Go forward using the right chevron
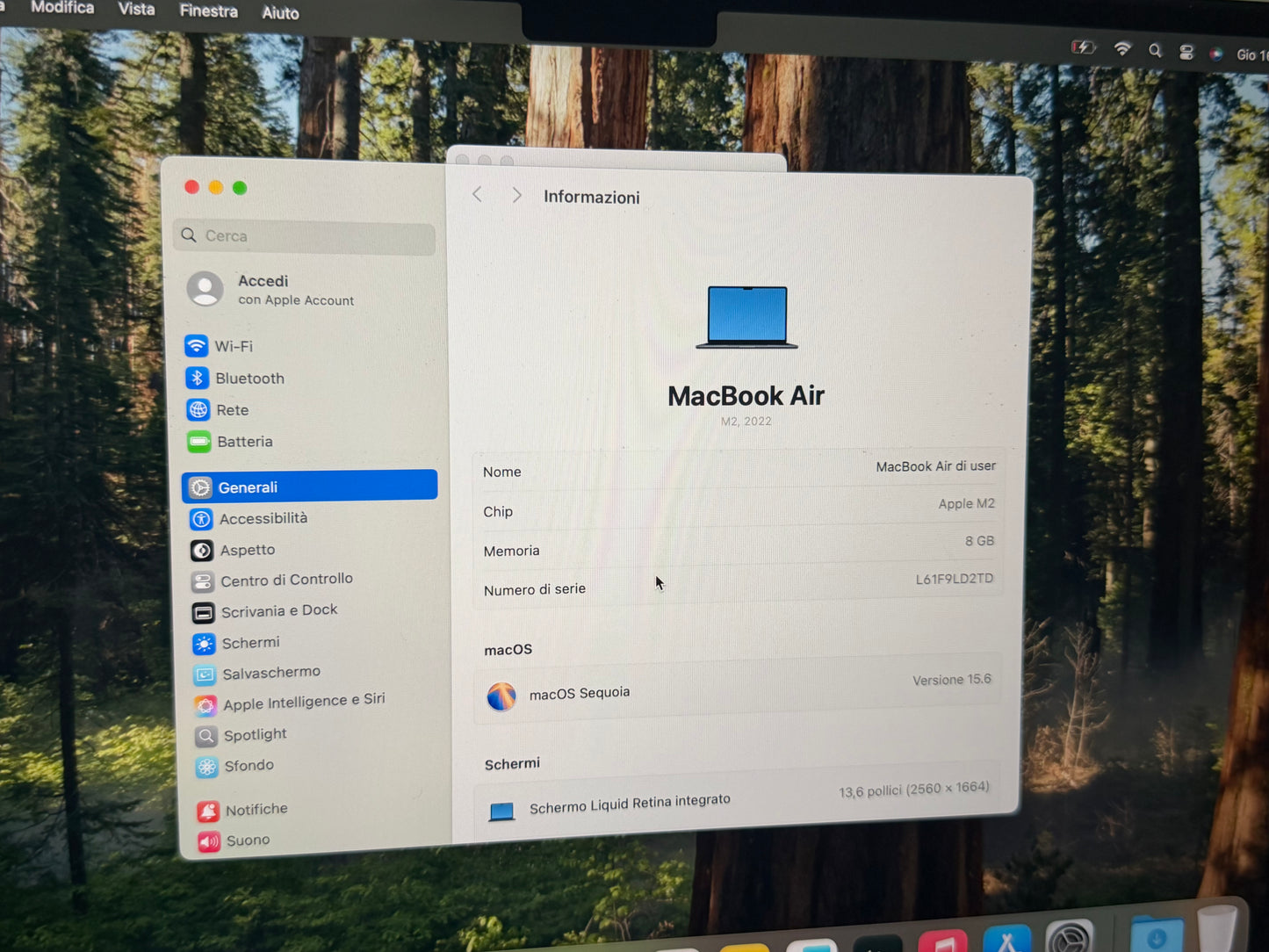The width and height of the screenshot is (1269, 952). [x=516, y=195]
